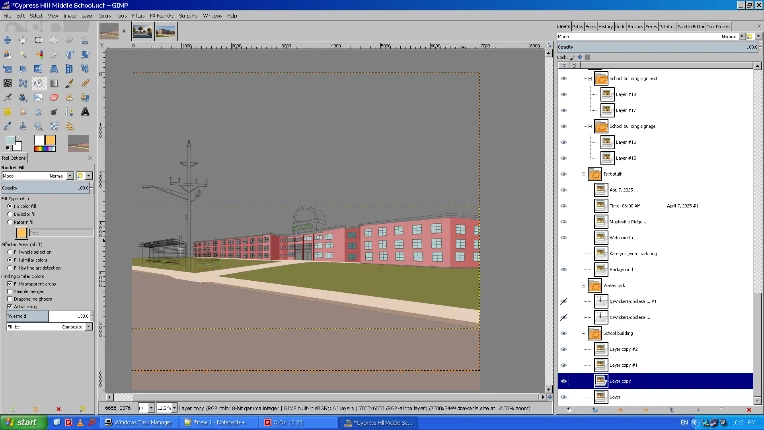The image size is (764, 430).
Task: Switch to the Layers tab
Action: click(x=564, y=26)
